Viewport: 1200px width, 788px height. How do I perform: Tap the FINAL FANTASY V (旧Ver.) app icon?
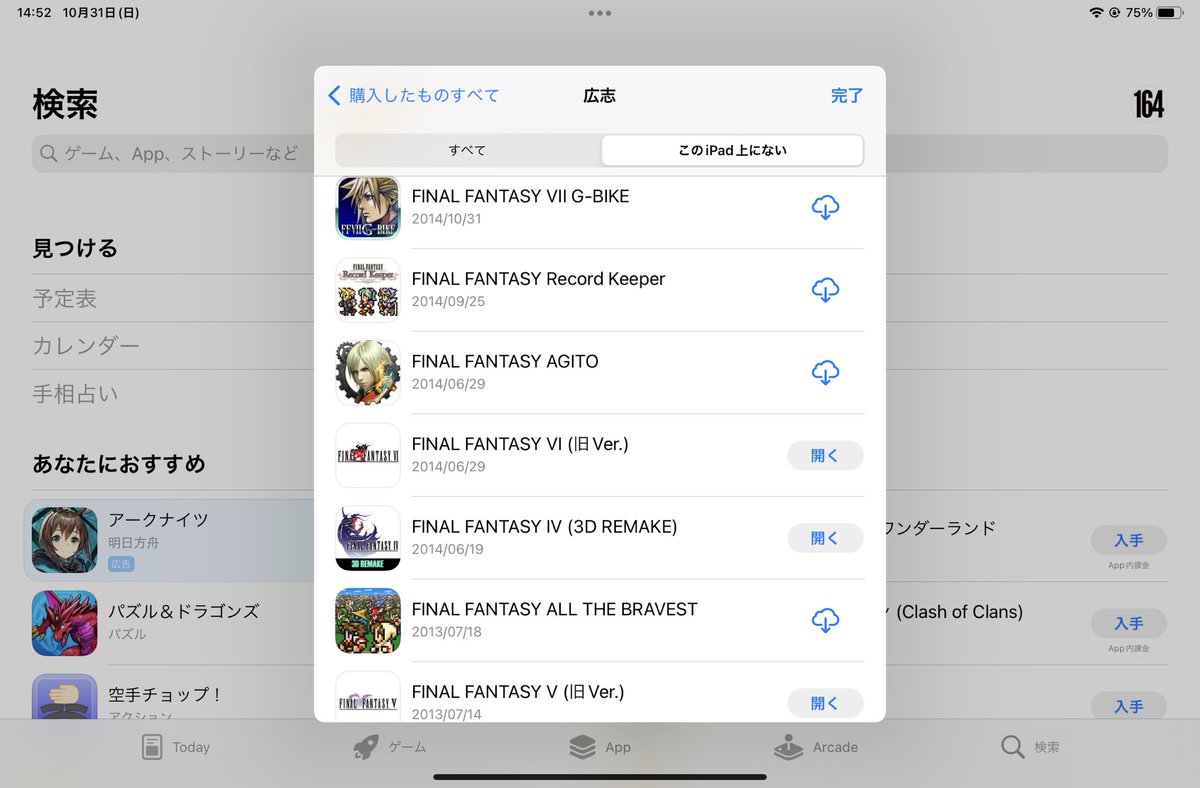(x=368, y=695)
